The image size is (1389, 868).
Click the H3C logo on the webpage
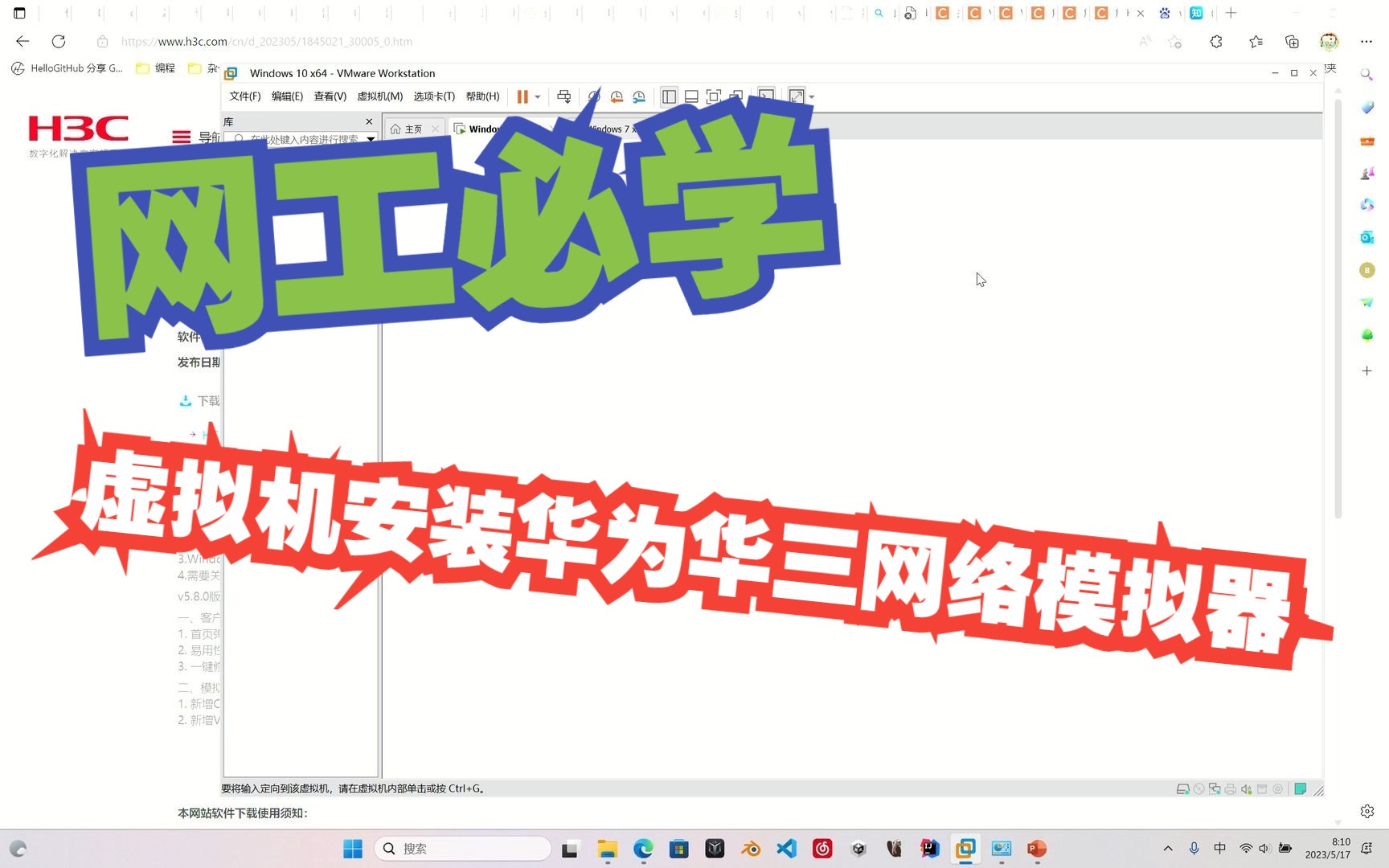point(79,129)
